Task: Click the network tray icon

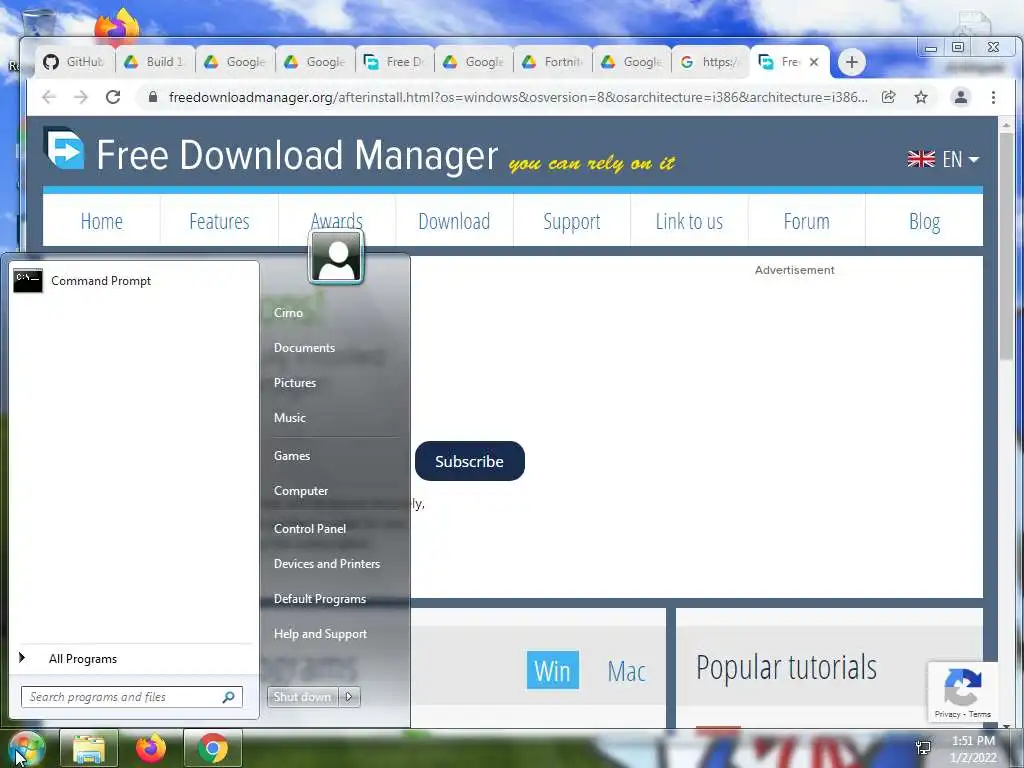Action: click(923, 747)
